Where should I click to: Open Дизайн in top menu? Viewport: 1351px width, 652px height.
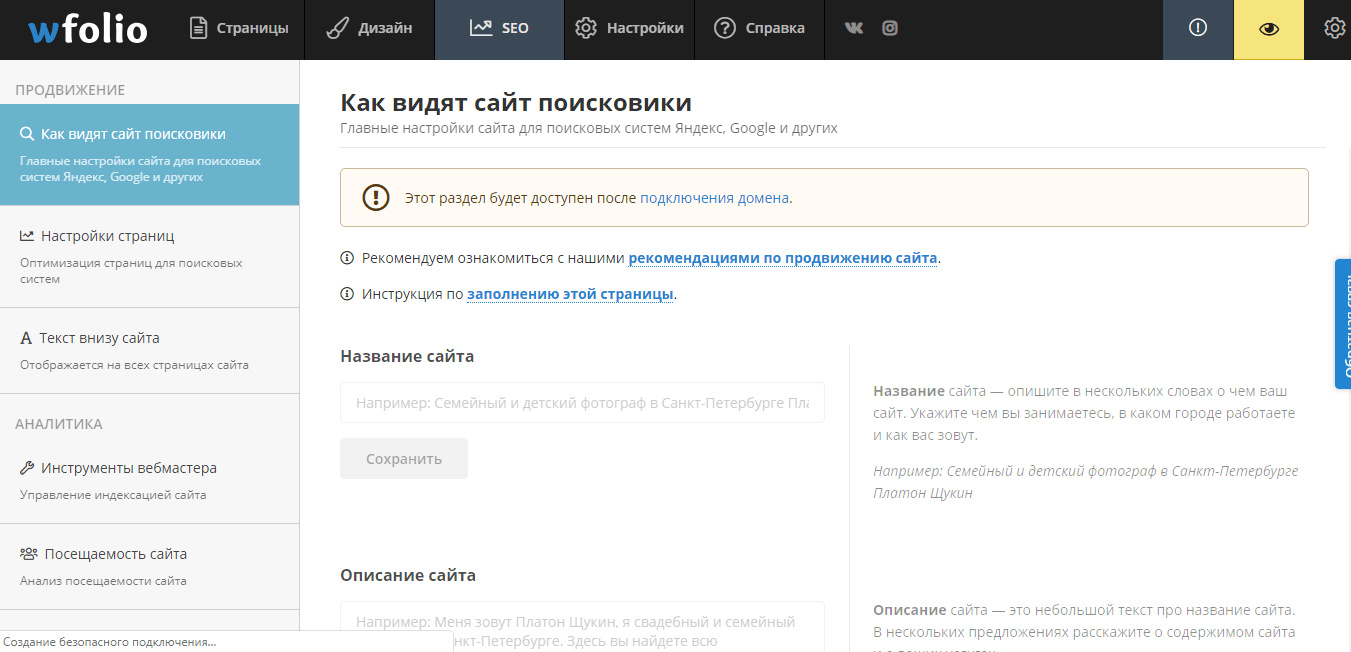point(370,29)
